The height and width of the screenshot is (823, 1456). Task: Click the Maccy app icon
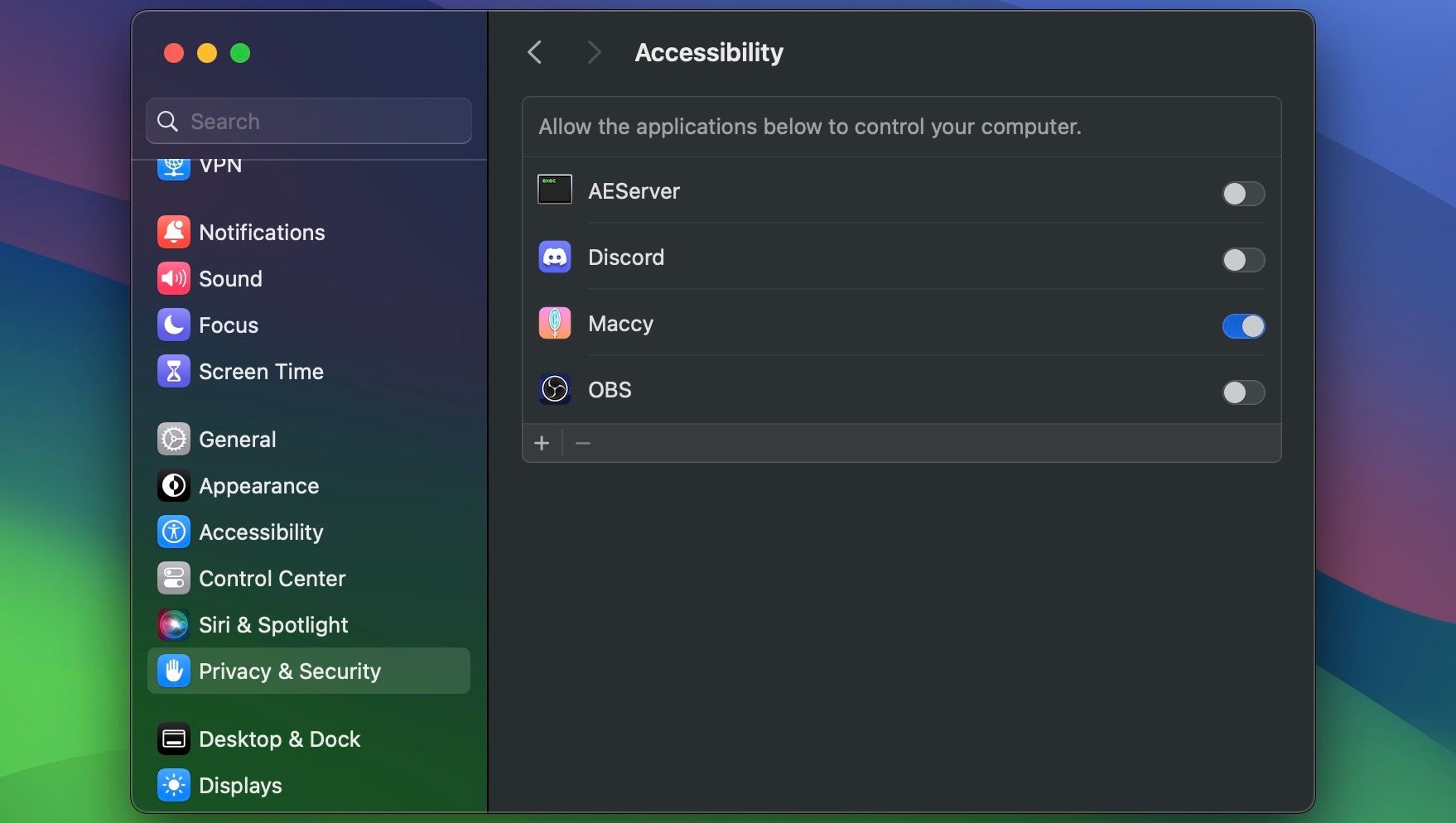pyautogui.click(x=554, y=323)
